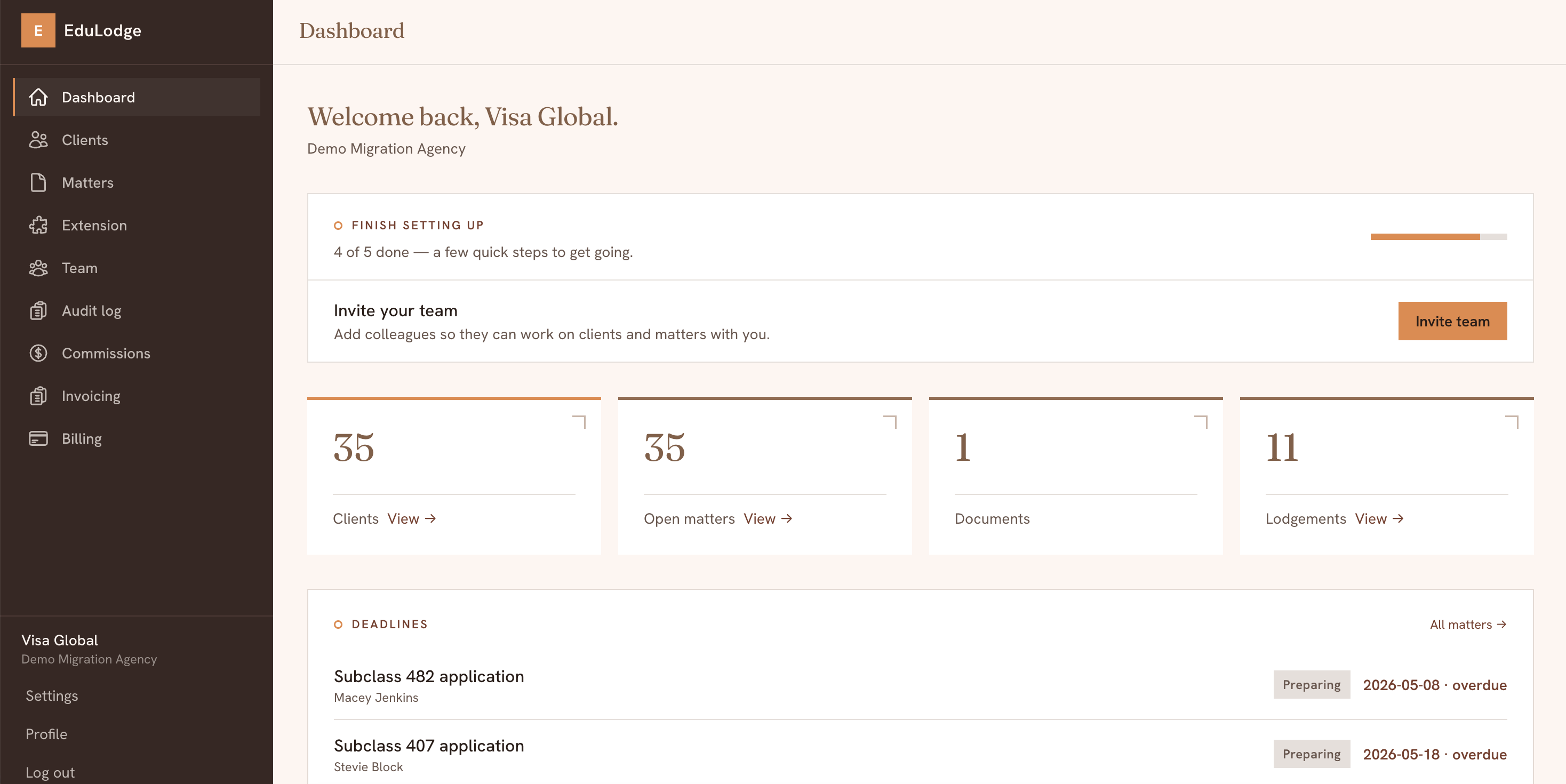The height and width of the screenshot is (784, 1566).
Task: Follow the Open matters View link
Action: point(768,518)
